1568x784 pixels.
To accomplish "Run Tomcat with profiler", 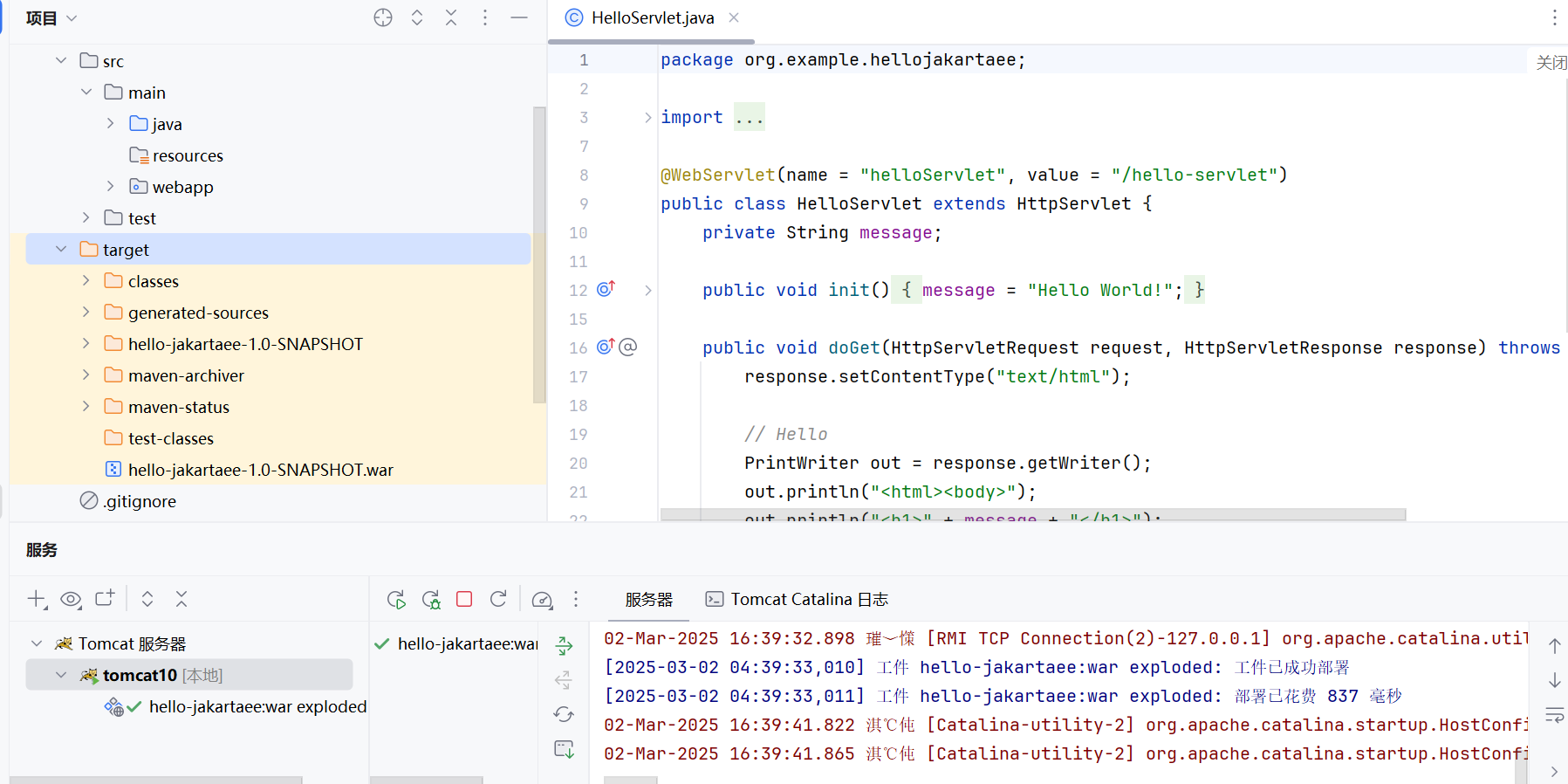I will coord(542,600).
